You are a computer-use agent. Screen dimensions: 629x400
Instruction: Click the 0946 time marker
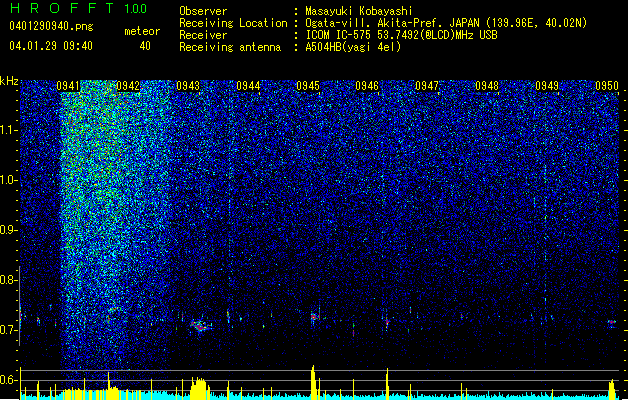click(x=367, y=86)
